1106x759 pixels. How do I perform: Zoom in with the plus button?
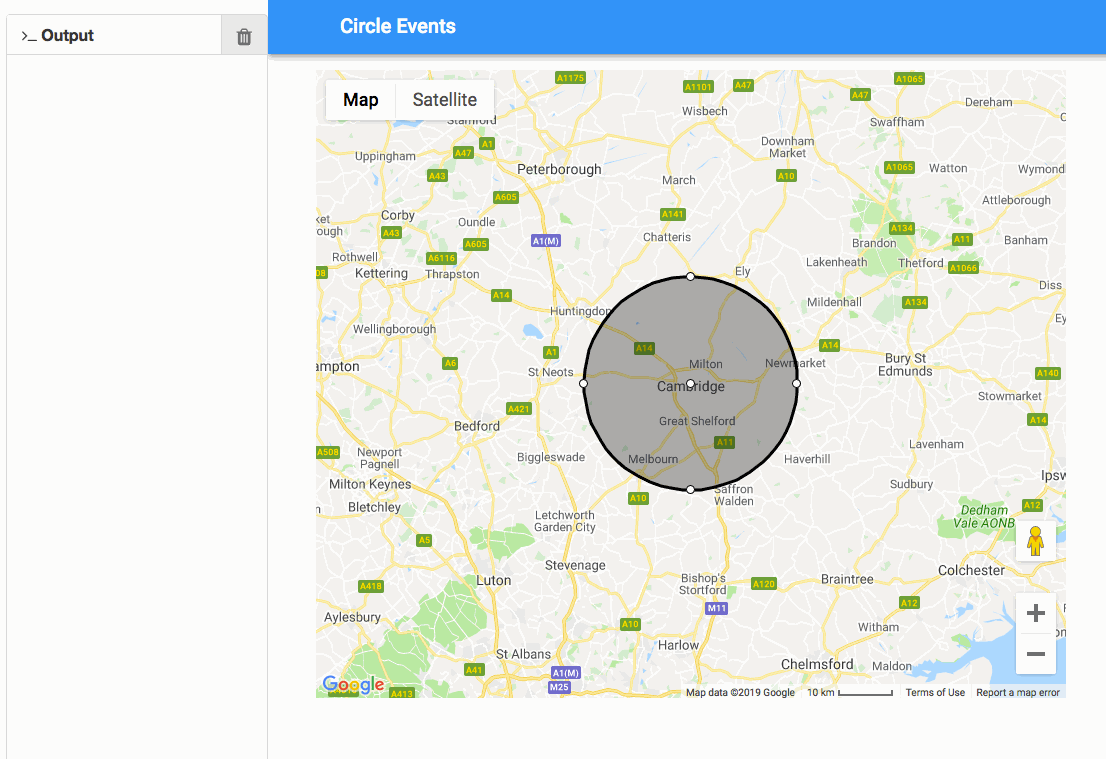(x=1035, y=613)
